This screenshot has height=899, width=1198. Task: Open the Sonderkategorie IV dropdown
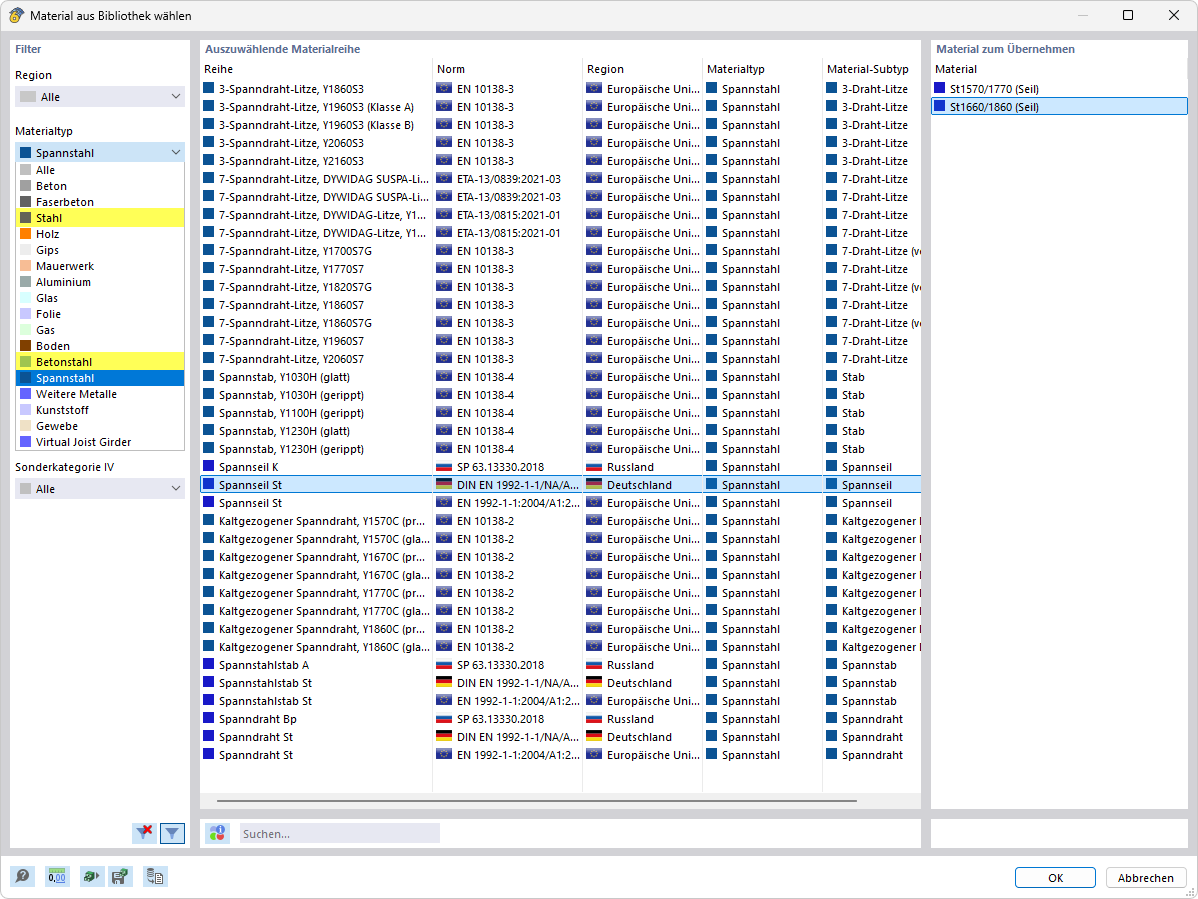(x=100, y=489)
